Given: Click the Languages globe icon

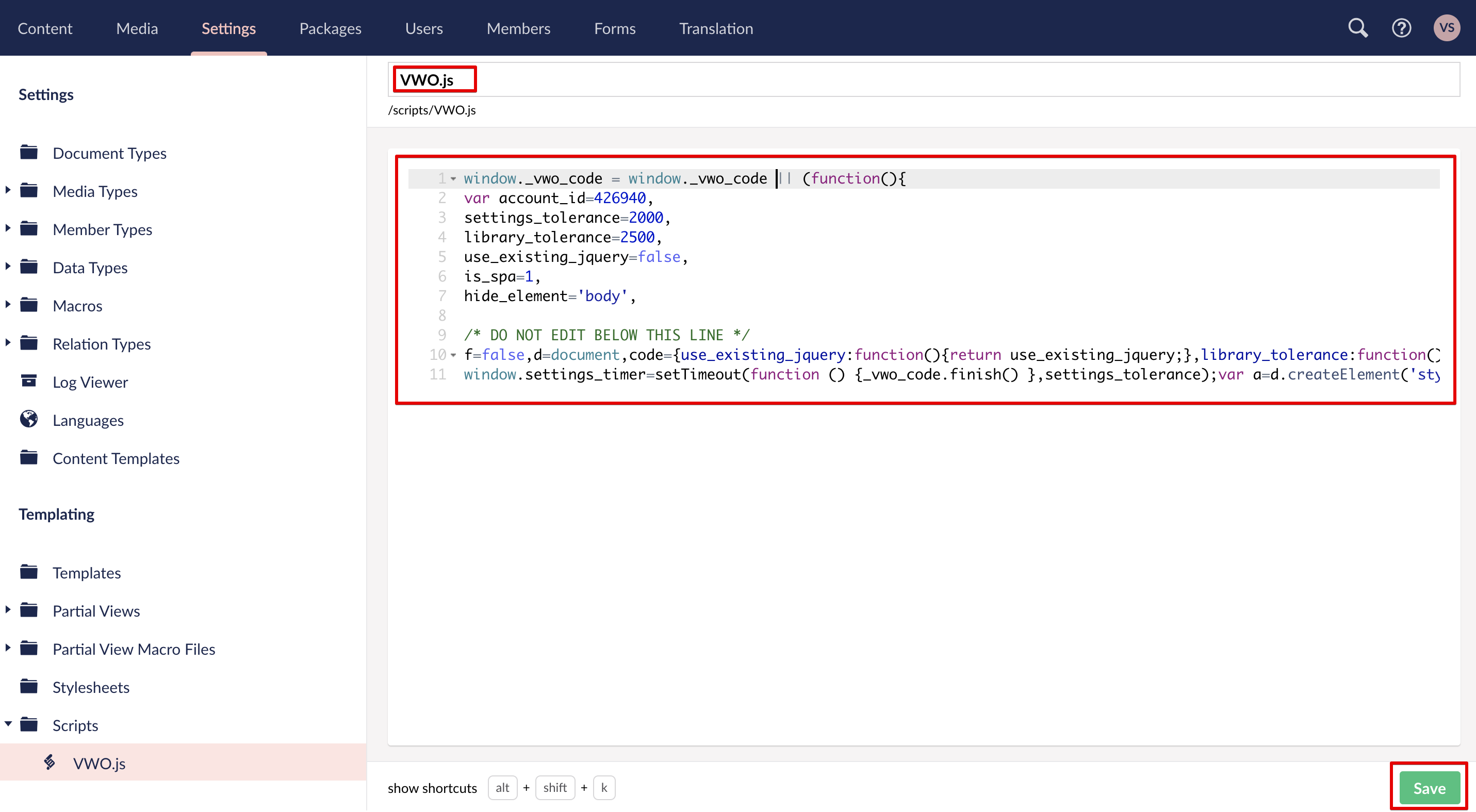Looking at the screenshot, I should (x=29, y=420).
